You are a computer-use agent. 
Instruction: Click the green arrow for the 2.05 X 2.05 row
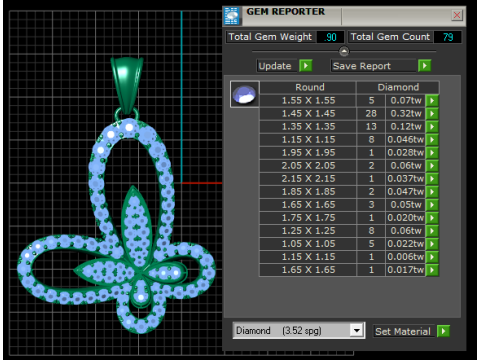[x=432, y=165]
